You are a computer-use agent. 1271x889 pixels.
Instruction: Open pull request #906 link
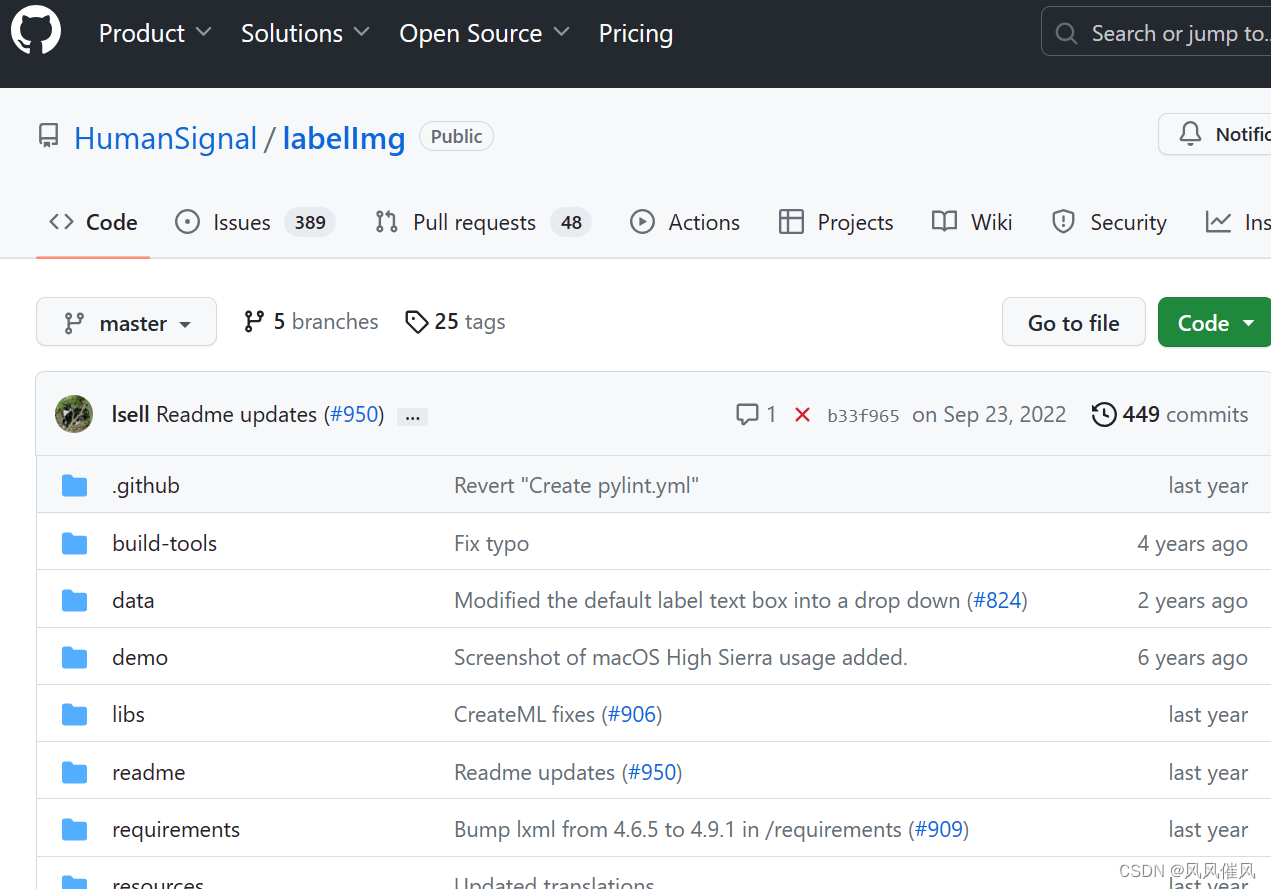[632, 714]
